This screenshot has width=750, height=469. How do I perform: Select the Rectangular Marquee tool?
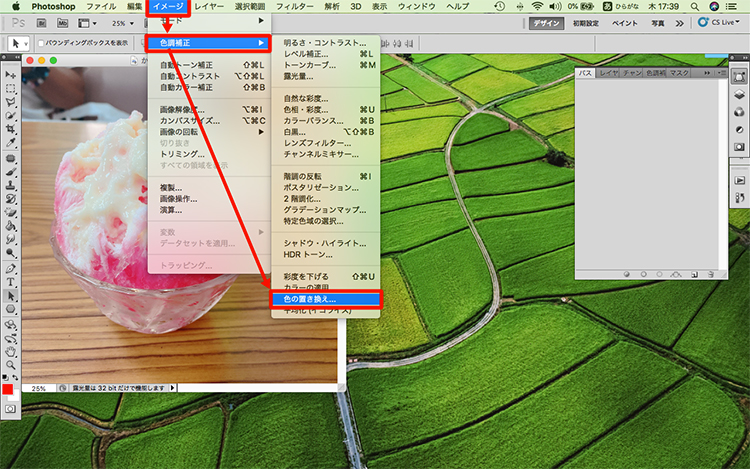tap(10, 88)
